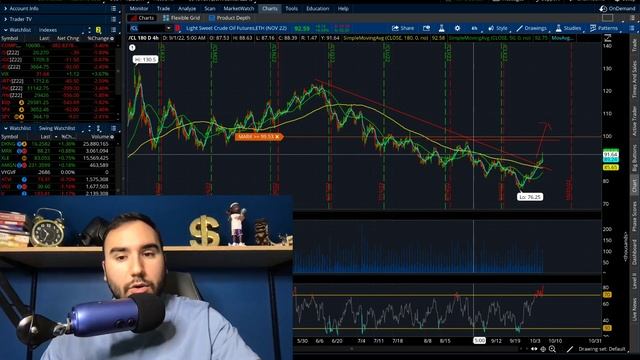Click the chart flask icon beside Share
Image resolution: width=640 pixels, height=360 pixels.
tap(441, 28)
